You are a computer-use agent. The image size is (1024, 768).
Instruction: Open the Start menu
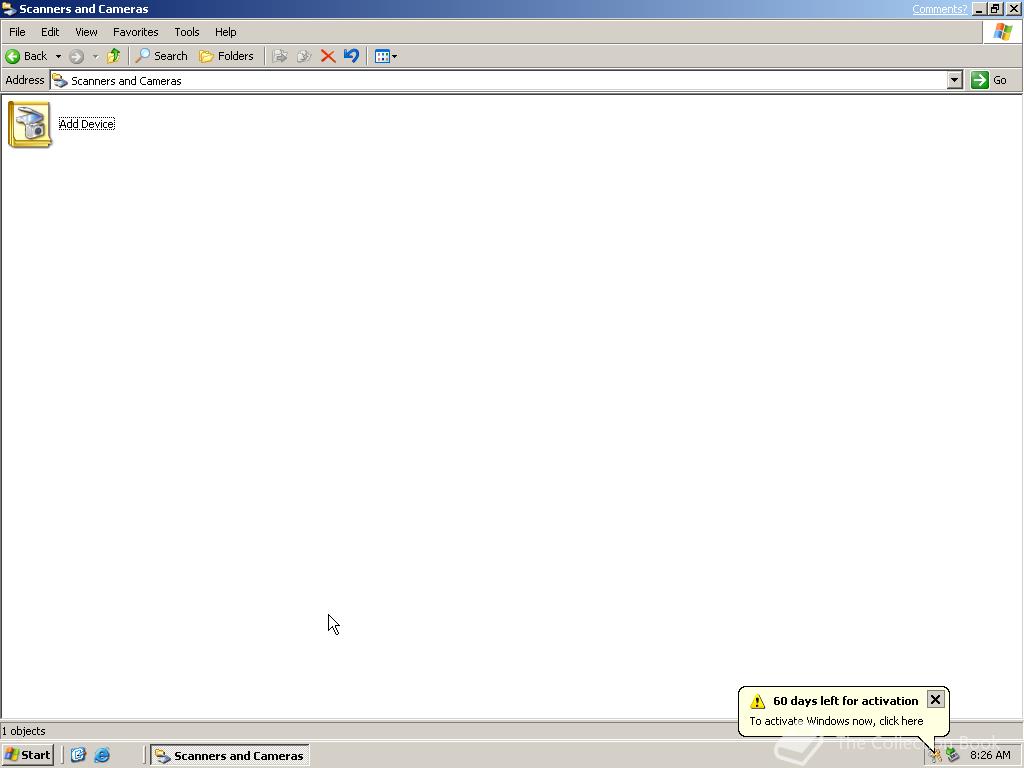pyautogui.click(x=27, y=755)
